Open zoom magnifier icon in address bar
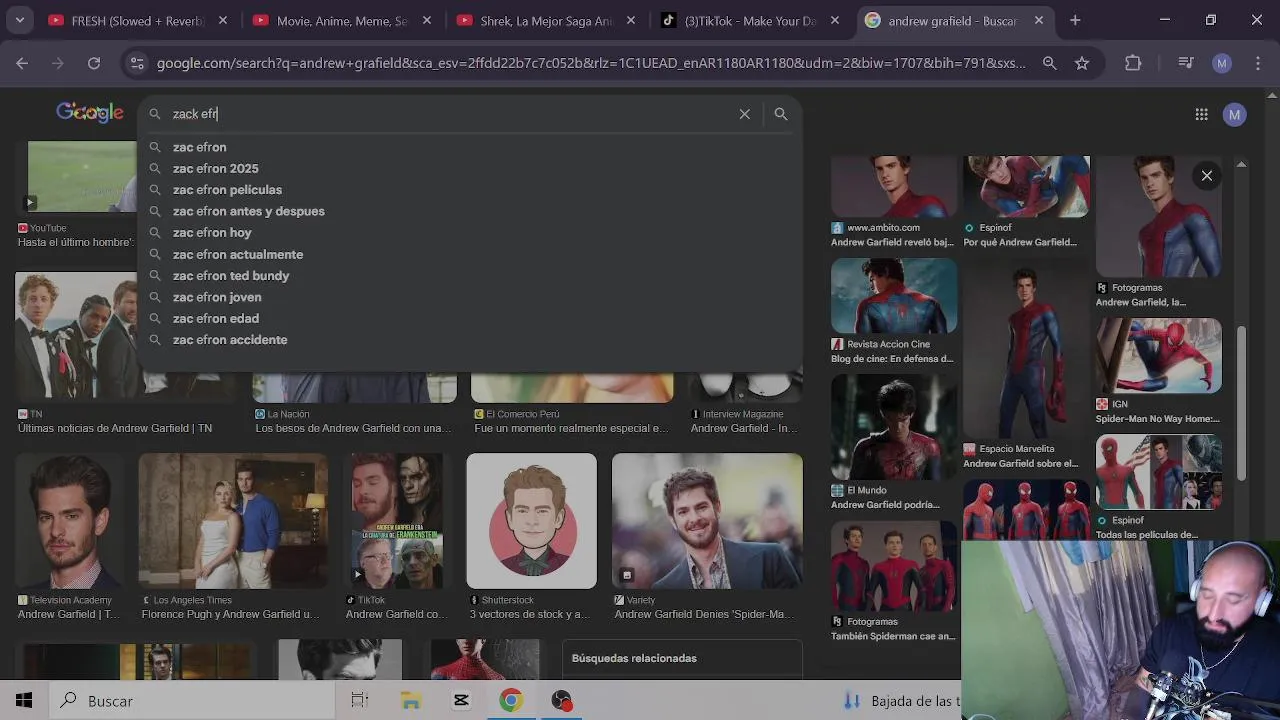1280x720 pixels. (1049, 63)
